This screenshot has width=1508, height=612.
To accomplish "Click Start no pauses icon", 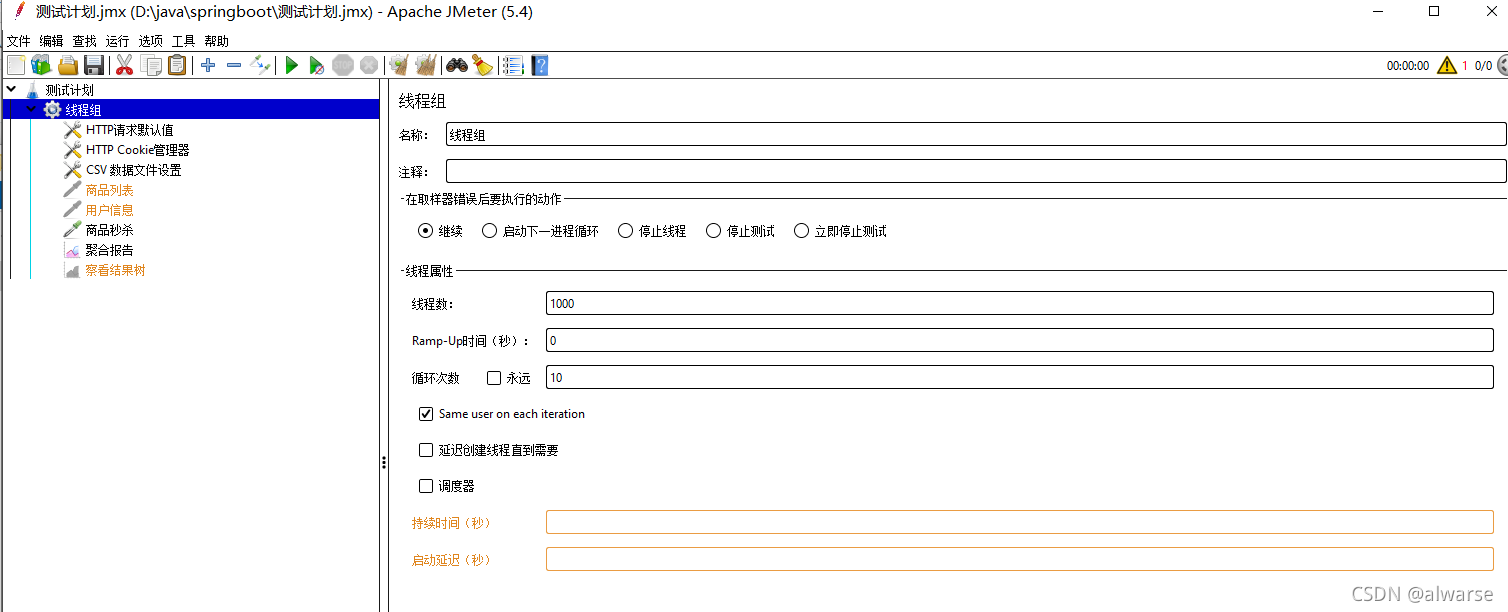I will [316, 66].
